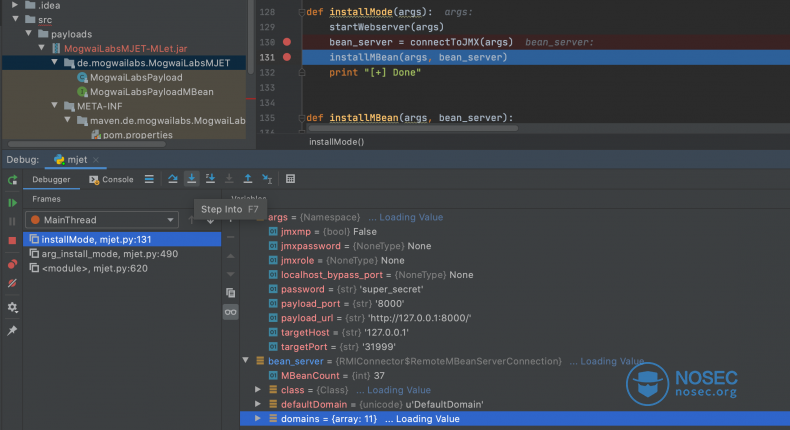Toggle the Show Watches glasses icon

tap(230, 312)
